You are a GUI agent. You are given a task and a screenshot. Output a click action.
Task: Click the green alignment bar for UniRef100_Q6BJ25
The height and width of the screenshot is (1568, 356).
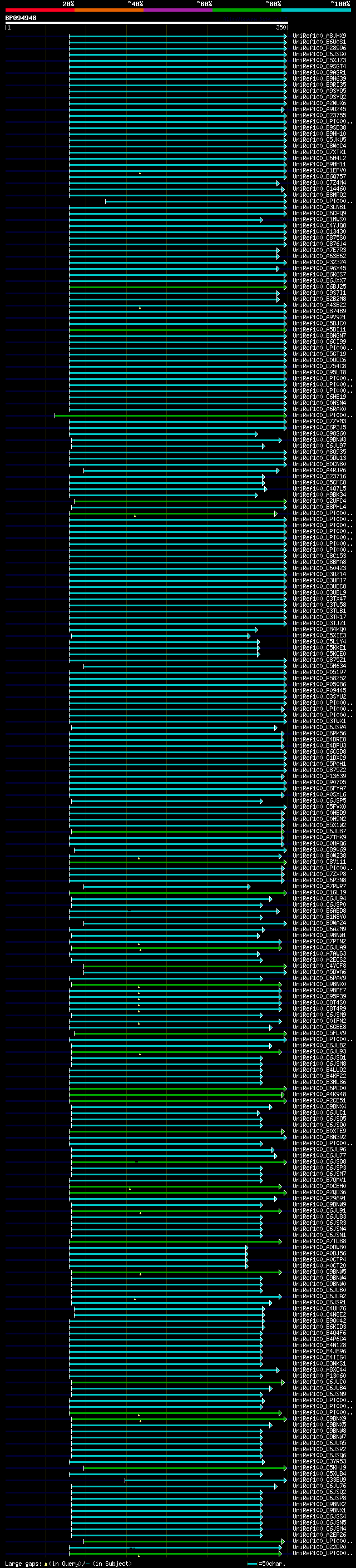point(177,286)
